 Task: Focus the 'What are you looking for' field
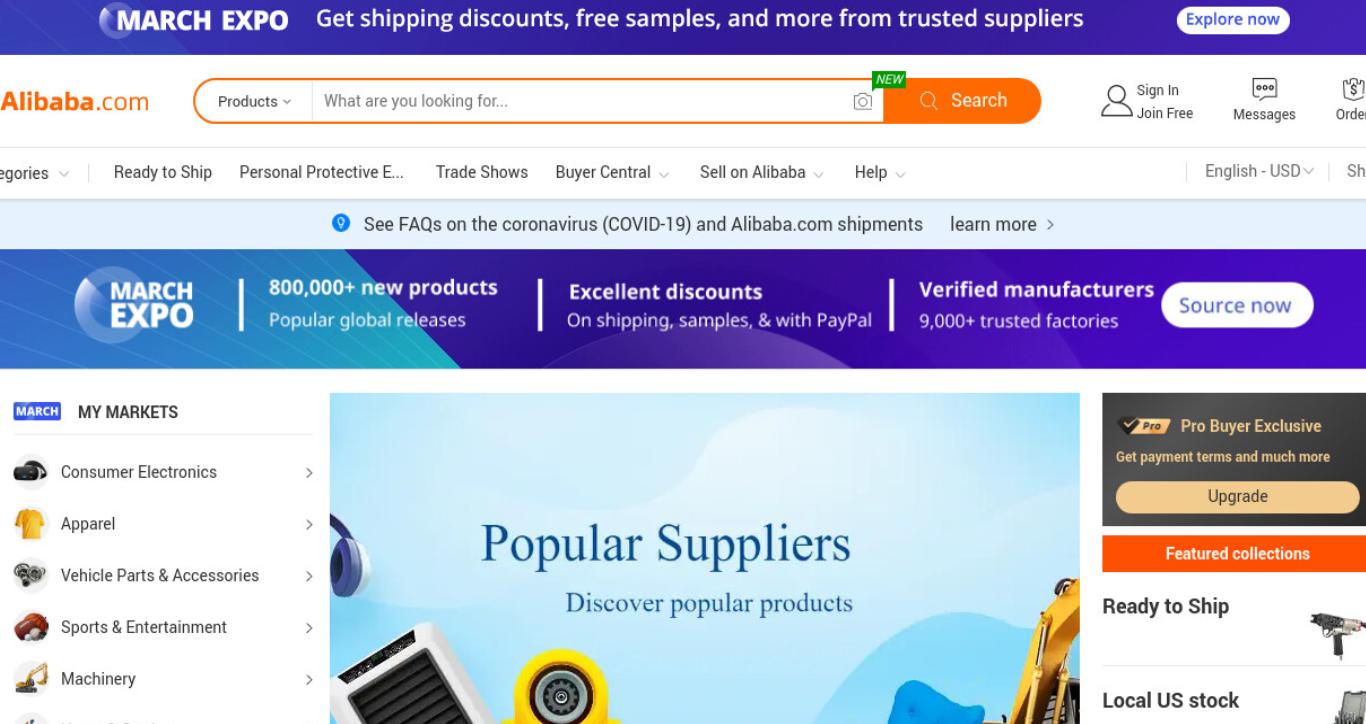point(580,101)
